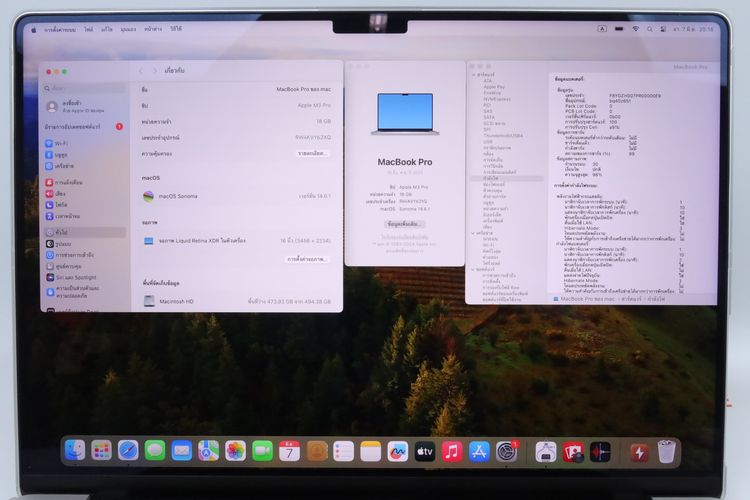Open the Apple TV app in the Dock
Screen dimensions: 750x500
[x=425, y=451]
